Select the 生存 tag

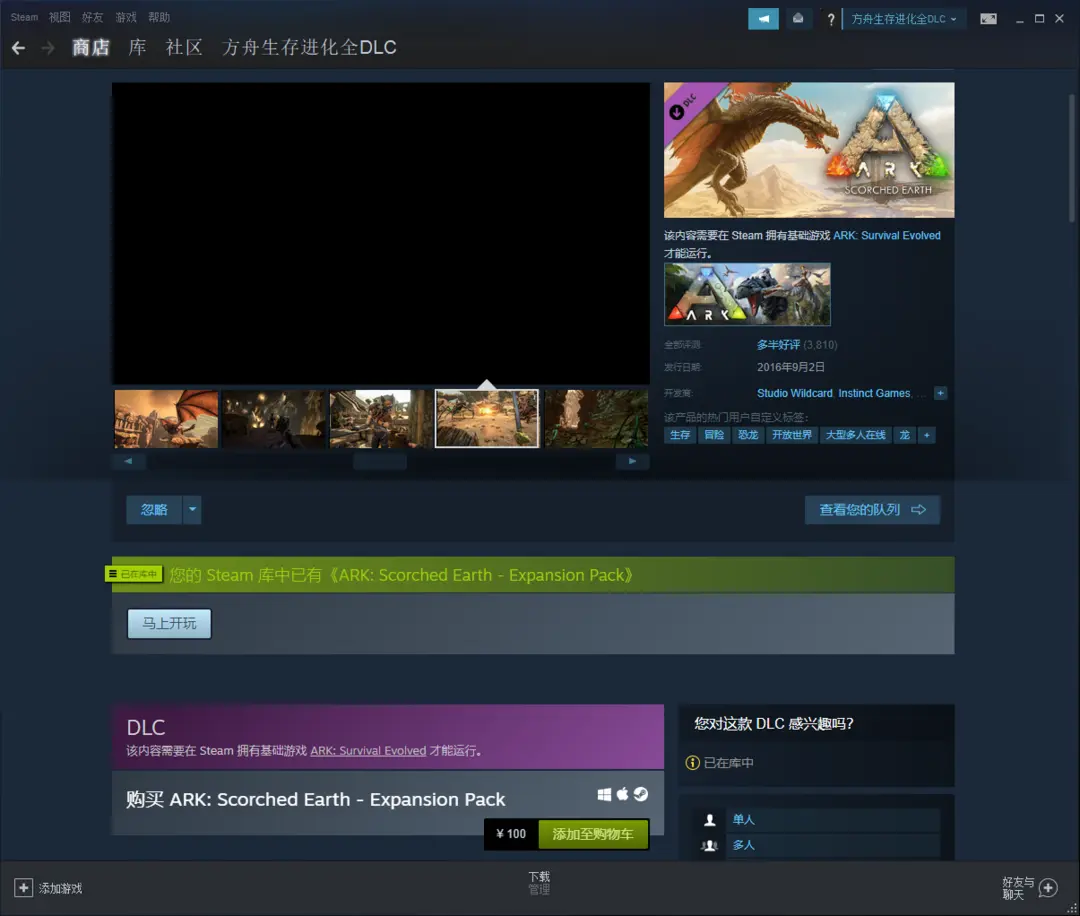(x=680, y=435)
